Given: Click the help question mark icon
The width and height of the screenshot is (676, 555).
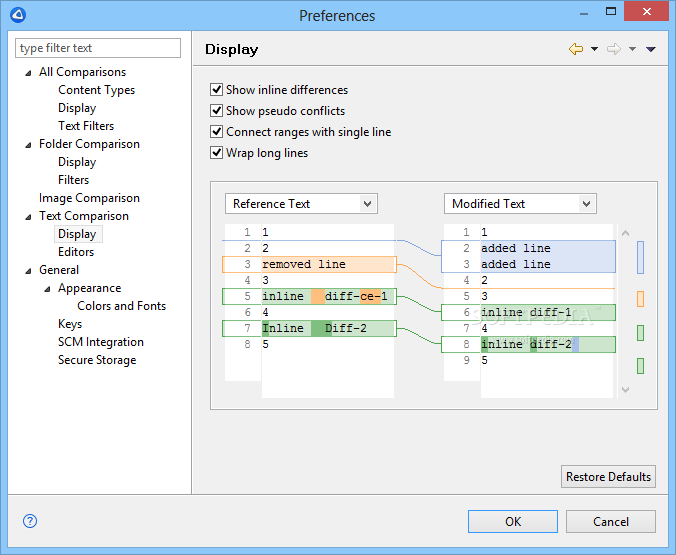Looking at the screenshot, I should pos(30,521).
